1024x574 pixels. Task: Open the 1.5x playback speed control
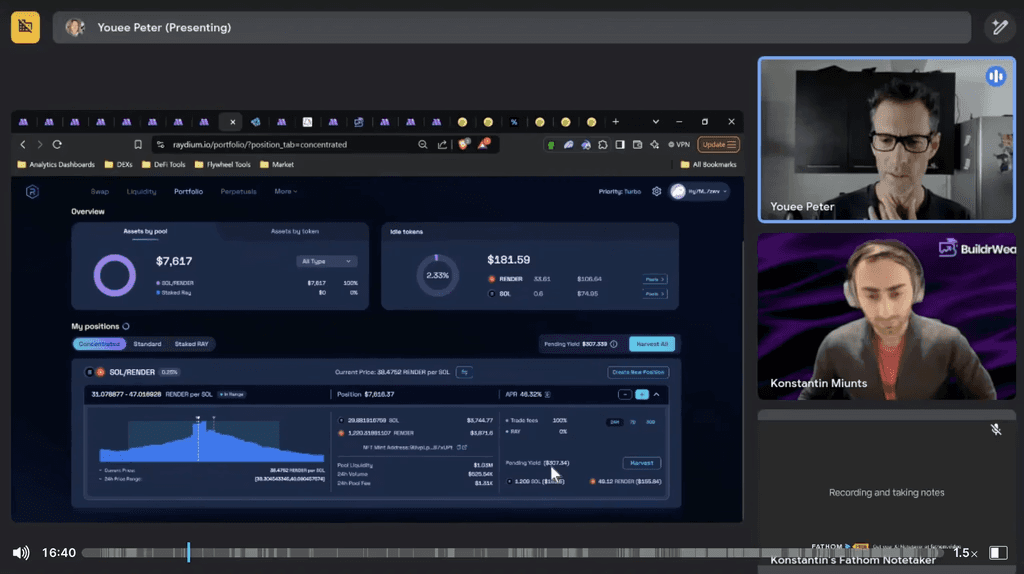[965, 552]
